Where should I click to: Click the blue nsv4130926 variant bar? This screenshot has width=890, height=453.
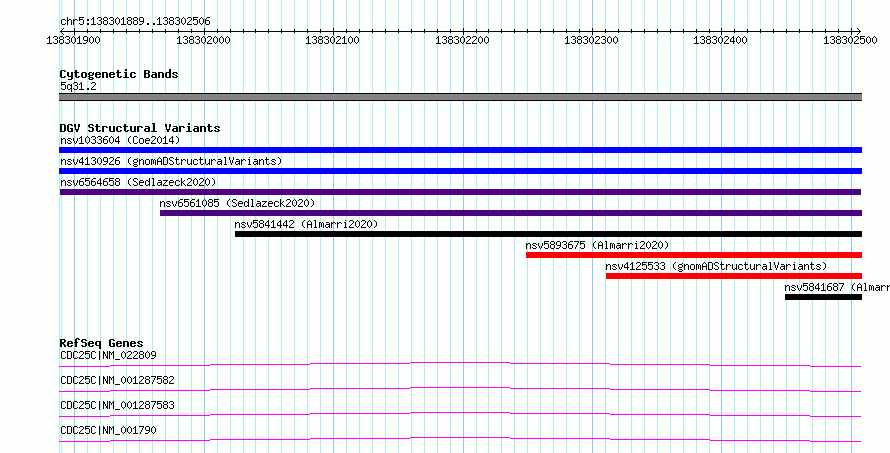(460, 171)
